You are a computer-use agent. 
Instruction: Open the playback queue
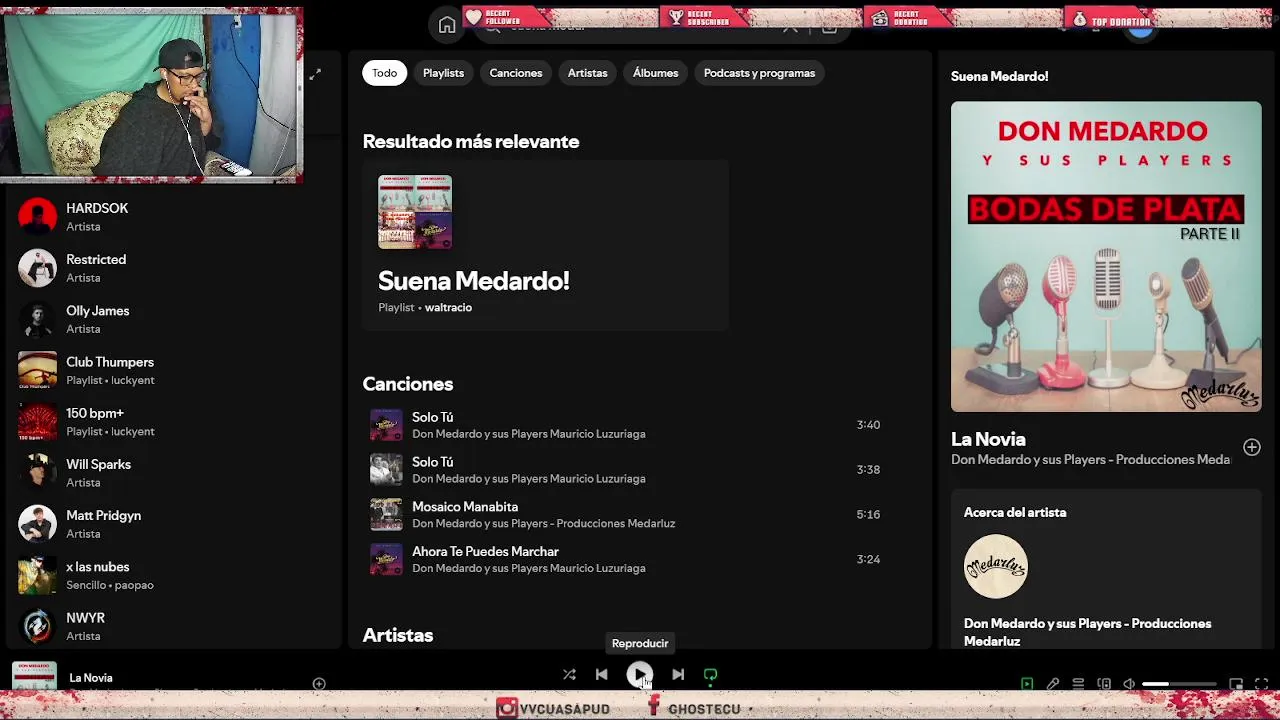point(1078,684)
